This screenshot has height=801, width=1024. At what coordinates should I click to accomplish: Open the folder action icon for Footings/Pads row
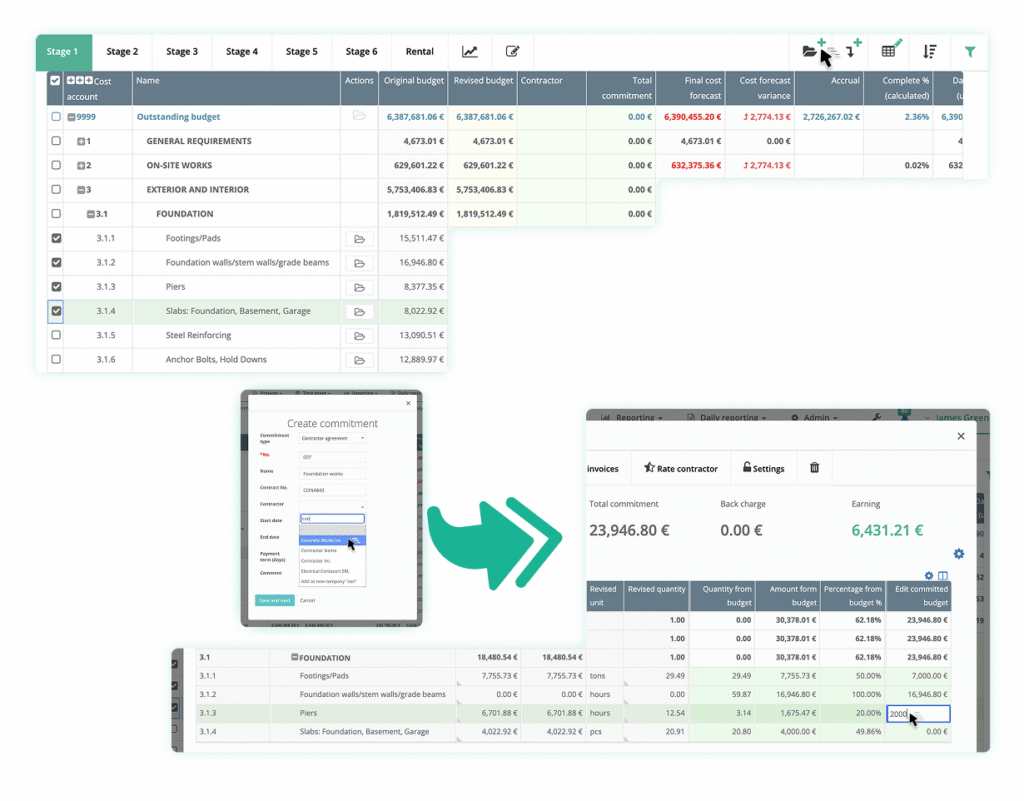click(x=359, y=238)
